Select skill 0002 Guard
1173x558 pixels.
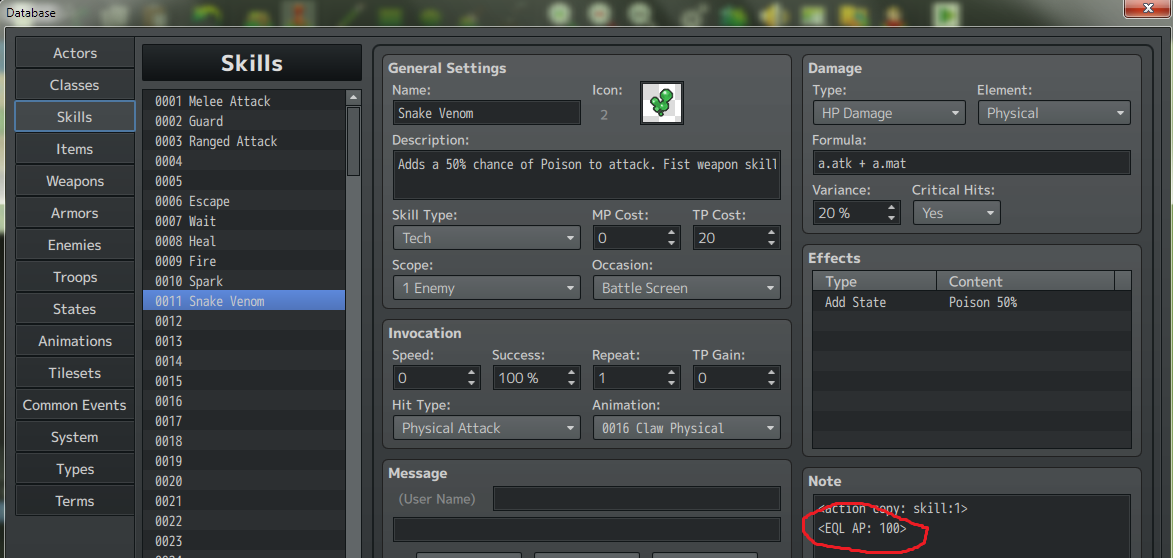tap(244, 121)
